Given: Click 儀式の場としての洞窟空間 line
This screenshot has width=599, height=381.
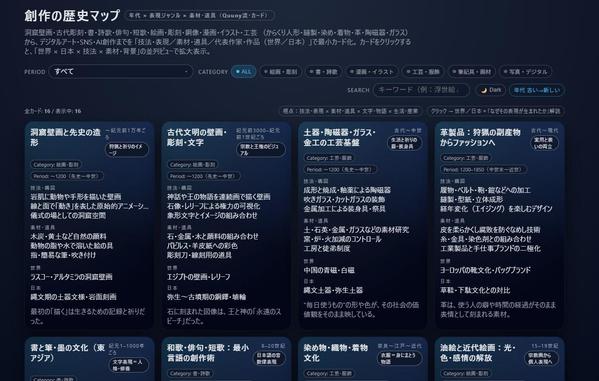Looking at the screenshot, I should coord(68,216).
